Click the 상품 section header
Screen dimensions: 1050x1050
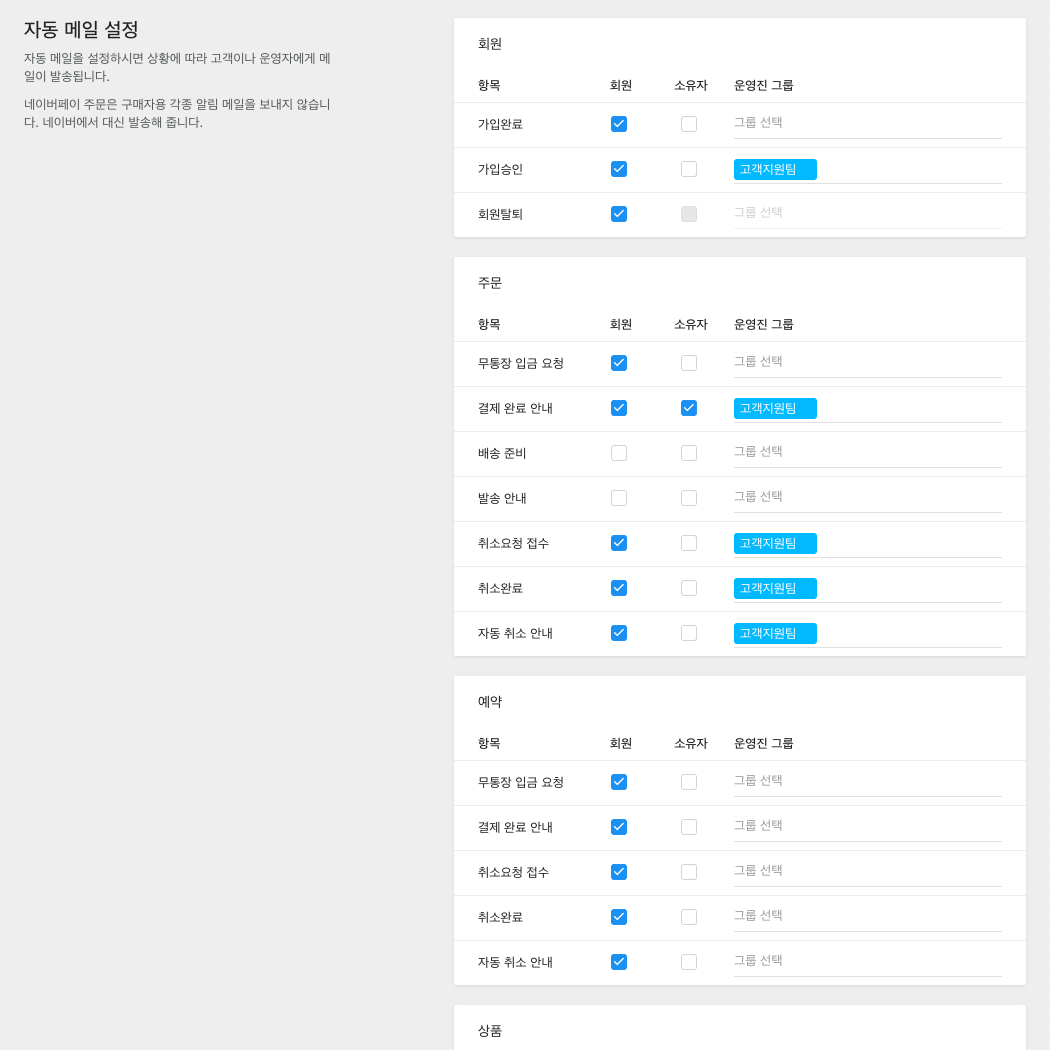point(490,1031)
